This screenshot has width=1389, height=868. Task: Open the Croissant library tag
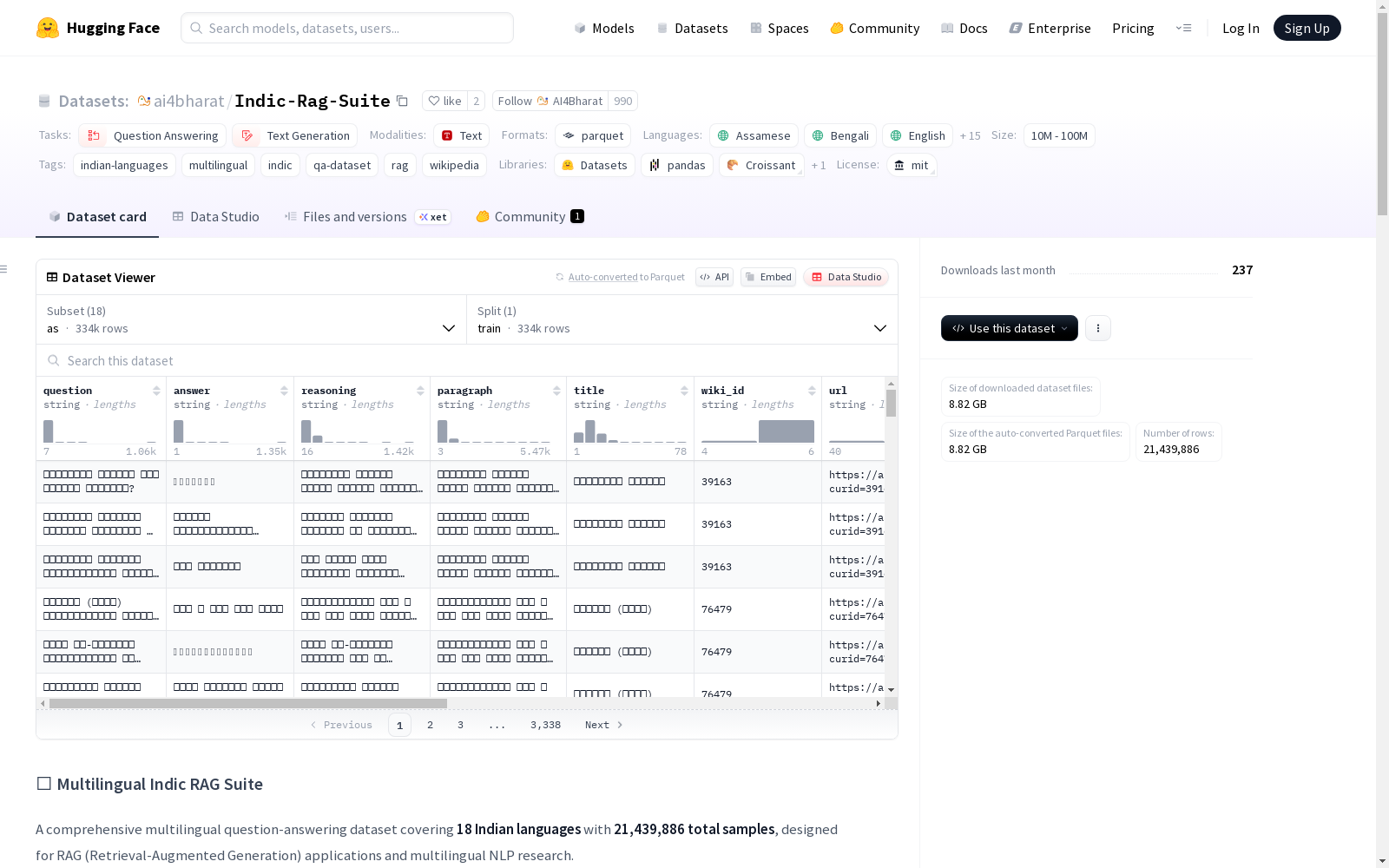(761, 165)
